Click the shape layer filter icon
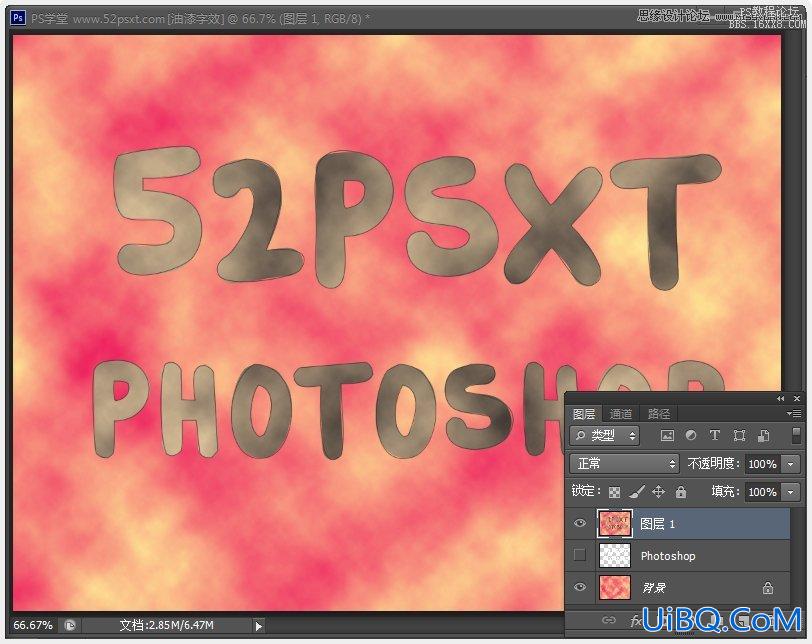Viewport: 812px width, 644px height. [x=740, y=436]
